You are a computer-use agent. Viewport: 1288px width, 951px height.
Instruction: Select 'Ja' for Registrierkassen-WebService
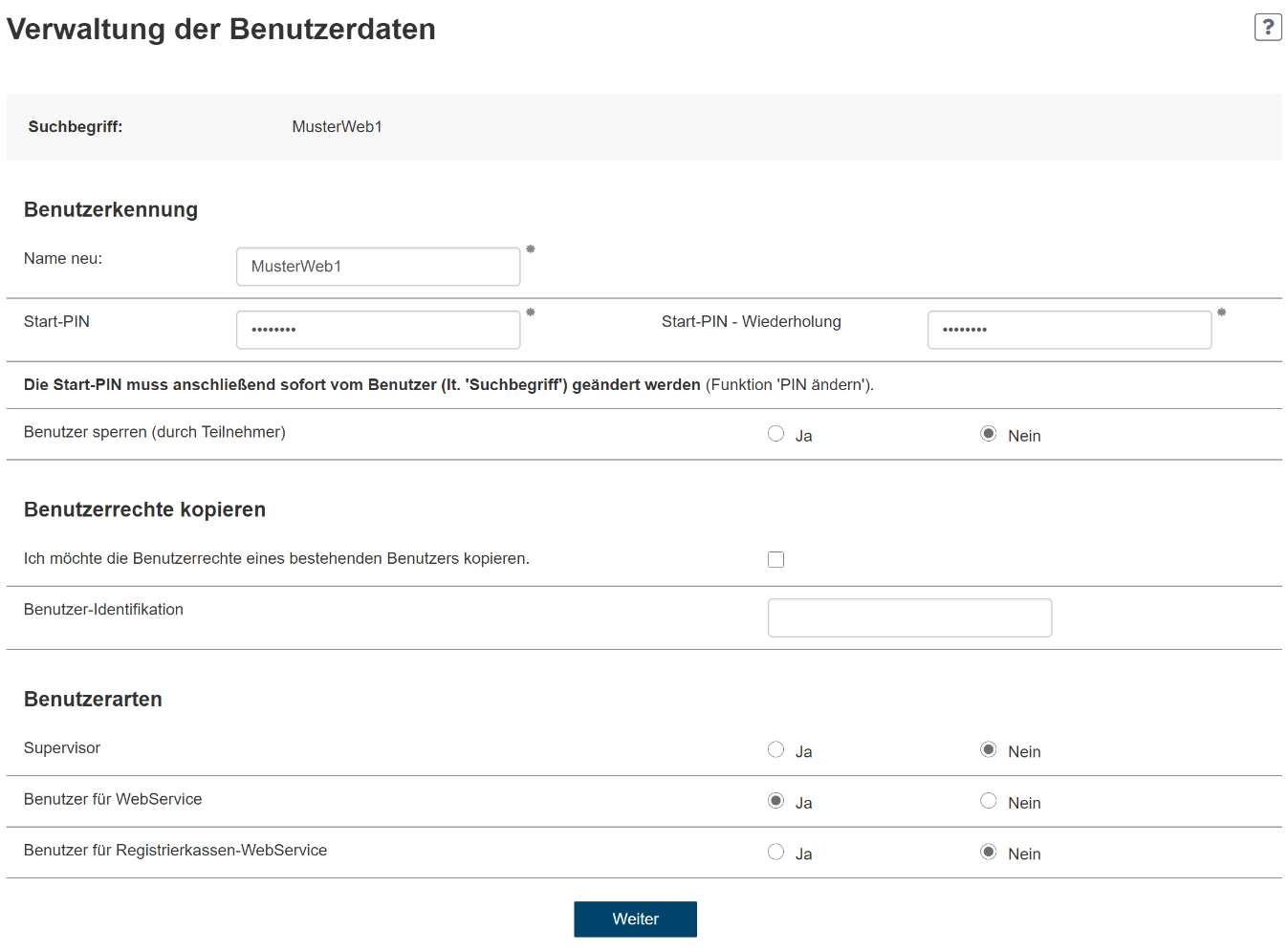775,852
